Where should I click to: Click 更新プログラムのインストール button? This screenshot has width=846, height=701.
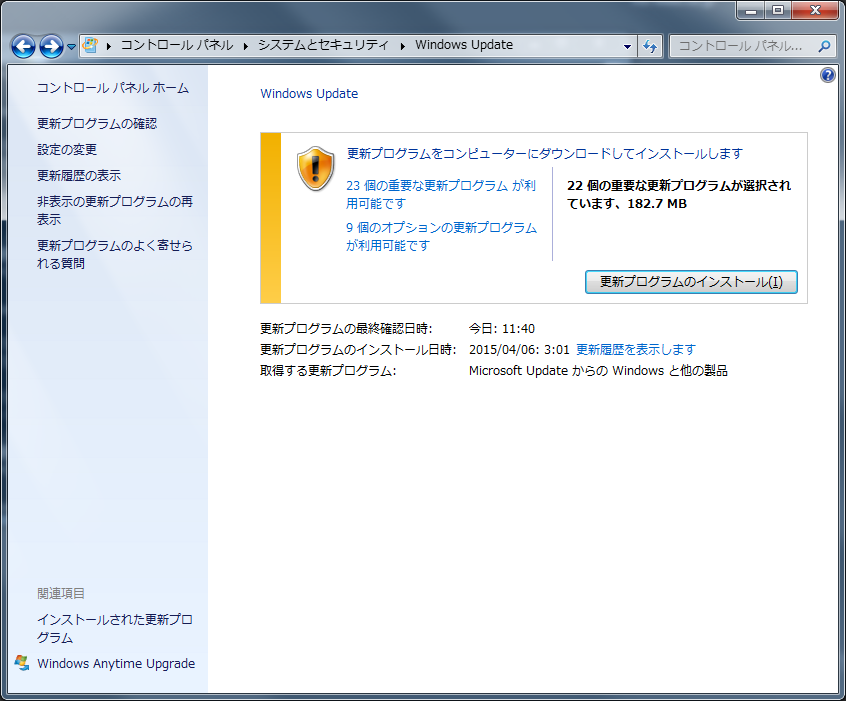point(691,282)
